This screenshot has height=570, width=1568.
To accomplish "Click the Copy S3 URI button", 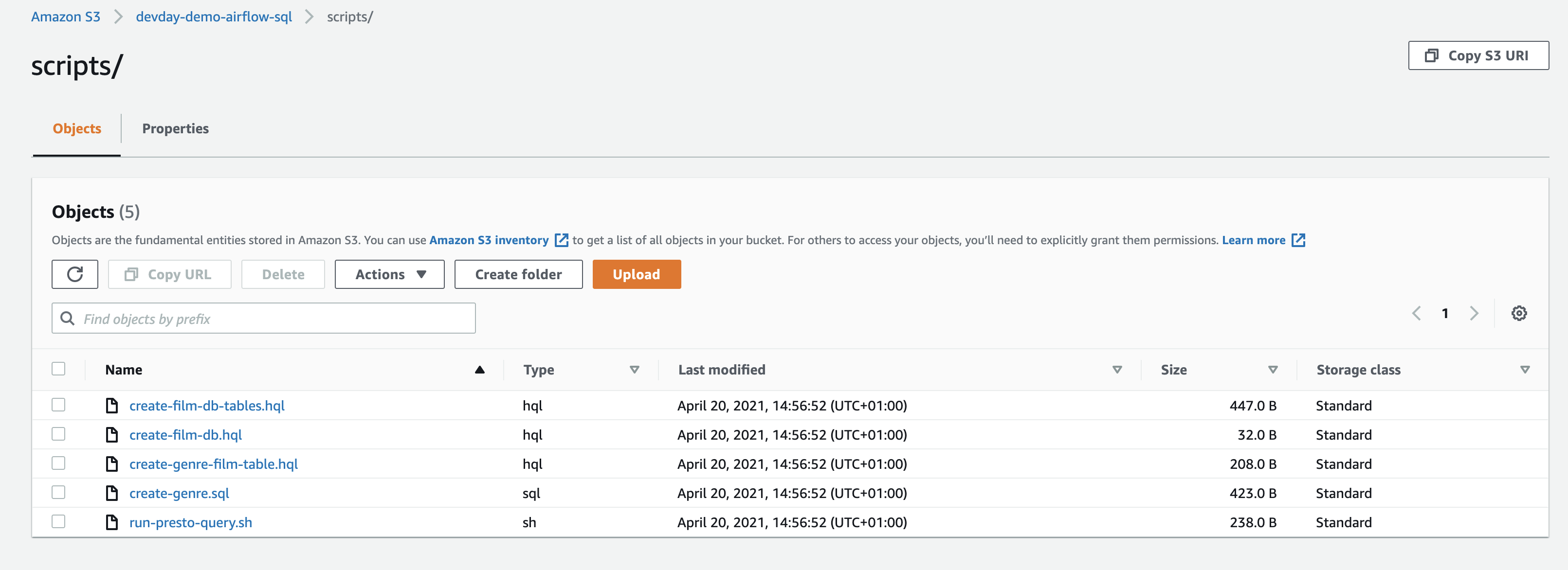I will [1478, 56].
